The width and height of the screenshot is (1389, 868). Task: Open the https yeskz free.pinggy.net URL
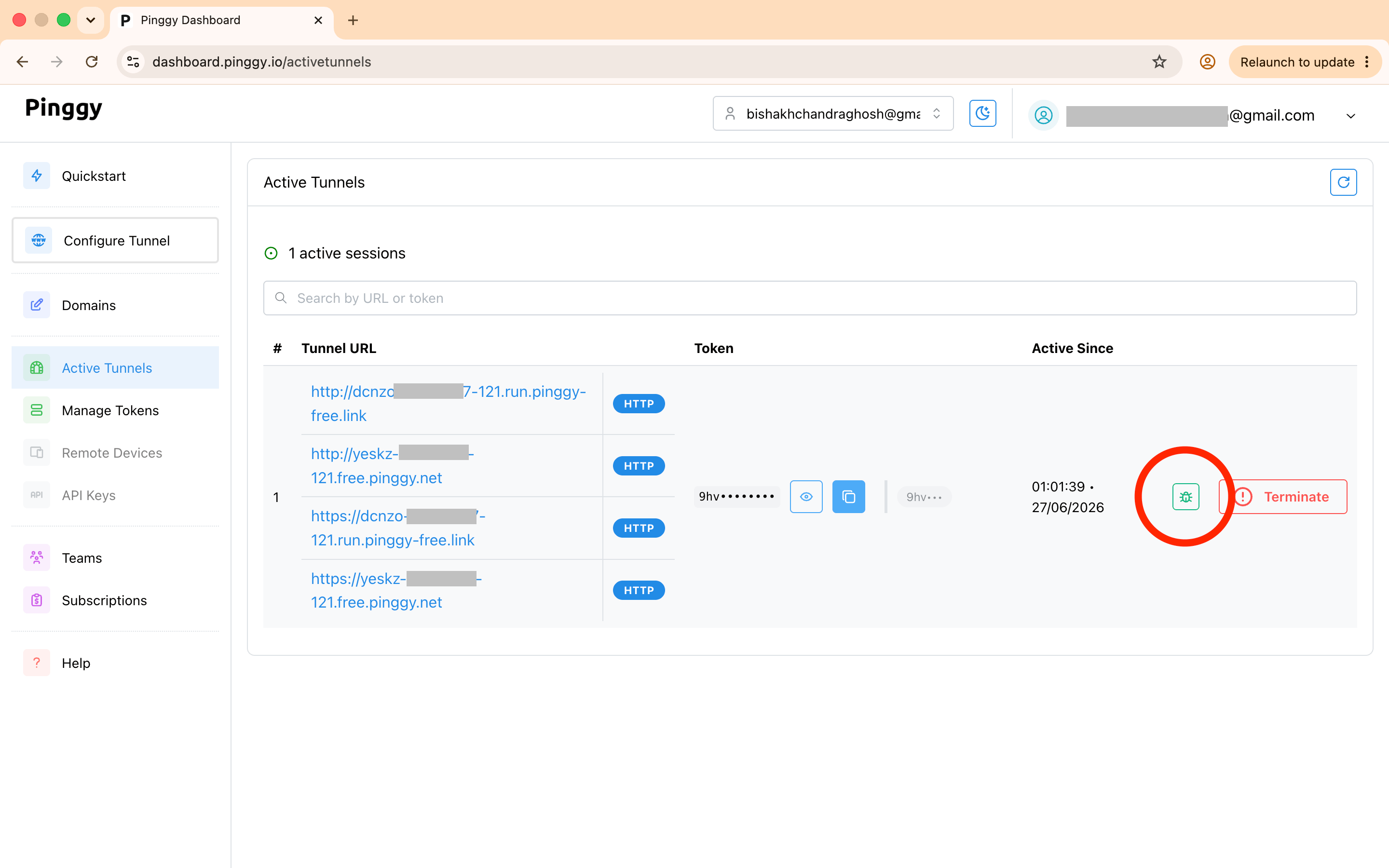[396, 590]
